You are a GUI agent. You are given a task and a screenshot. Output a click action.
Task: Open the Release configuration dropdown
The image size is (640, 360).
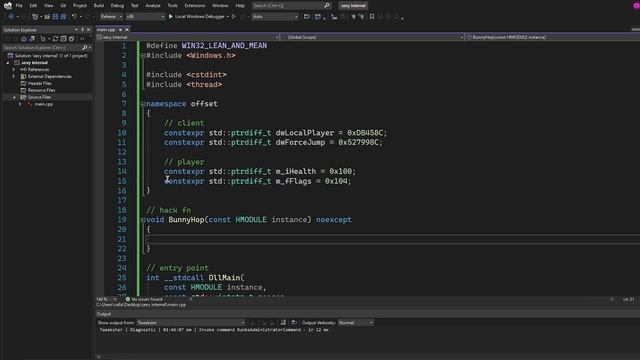(111, 17)
